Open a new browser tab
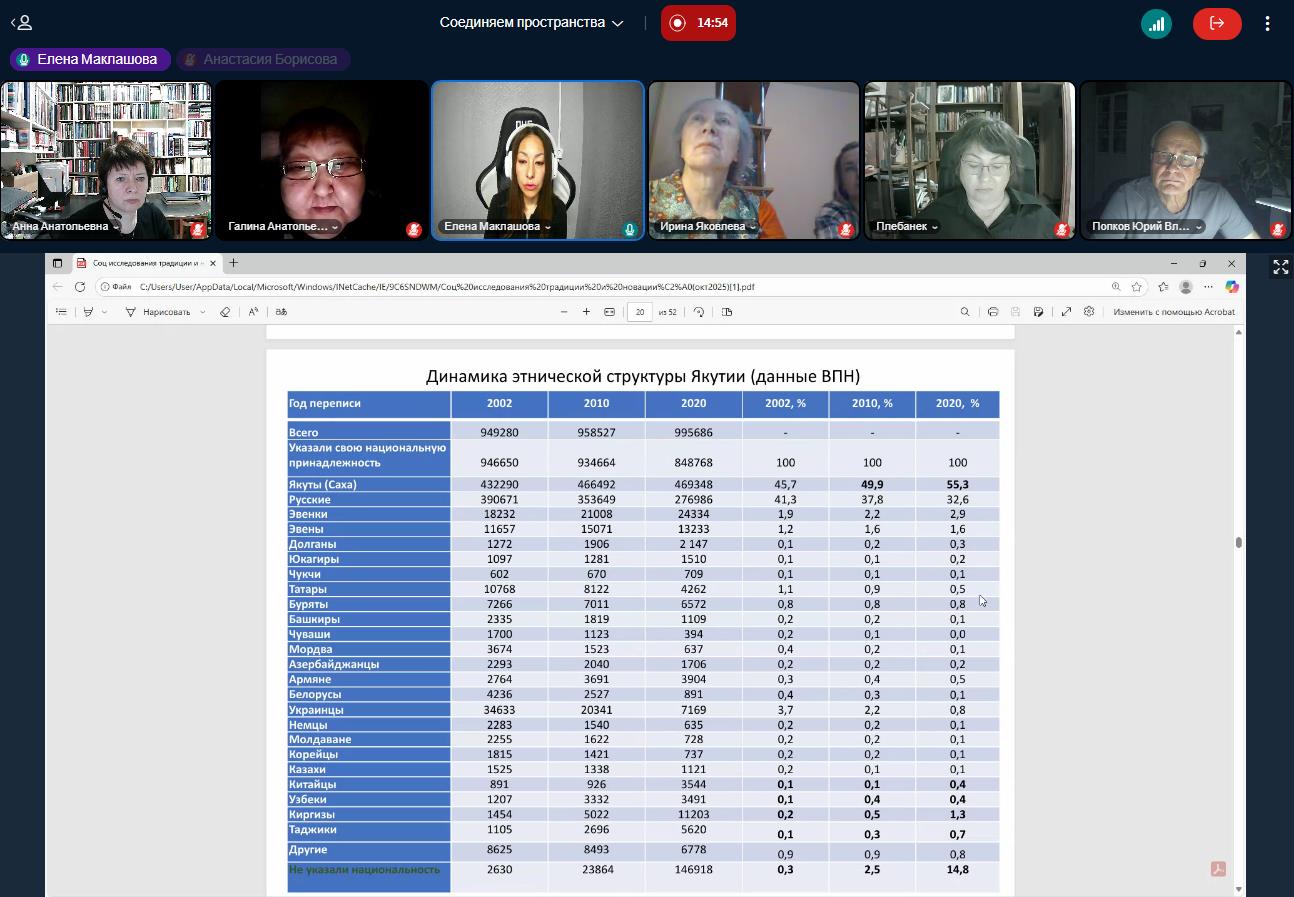 (x=233, y=263)
